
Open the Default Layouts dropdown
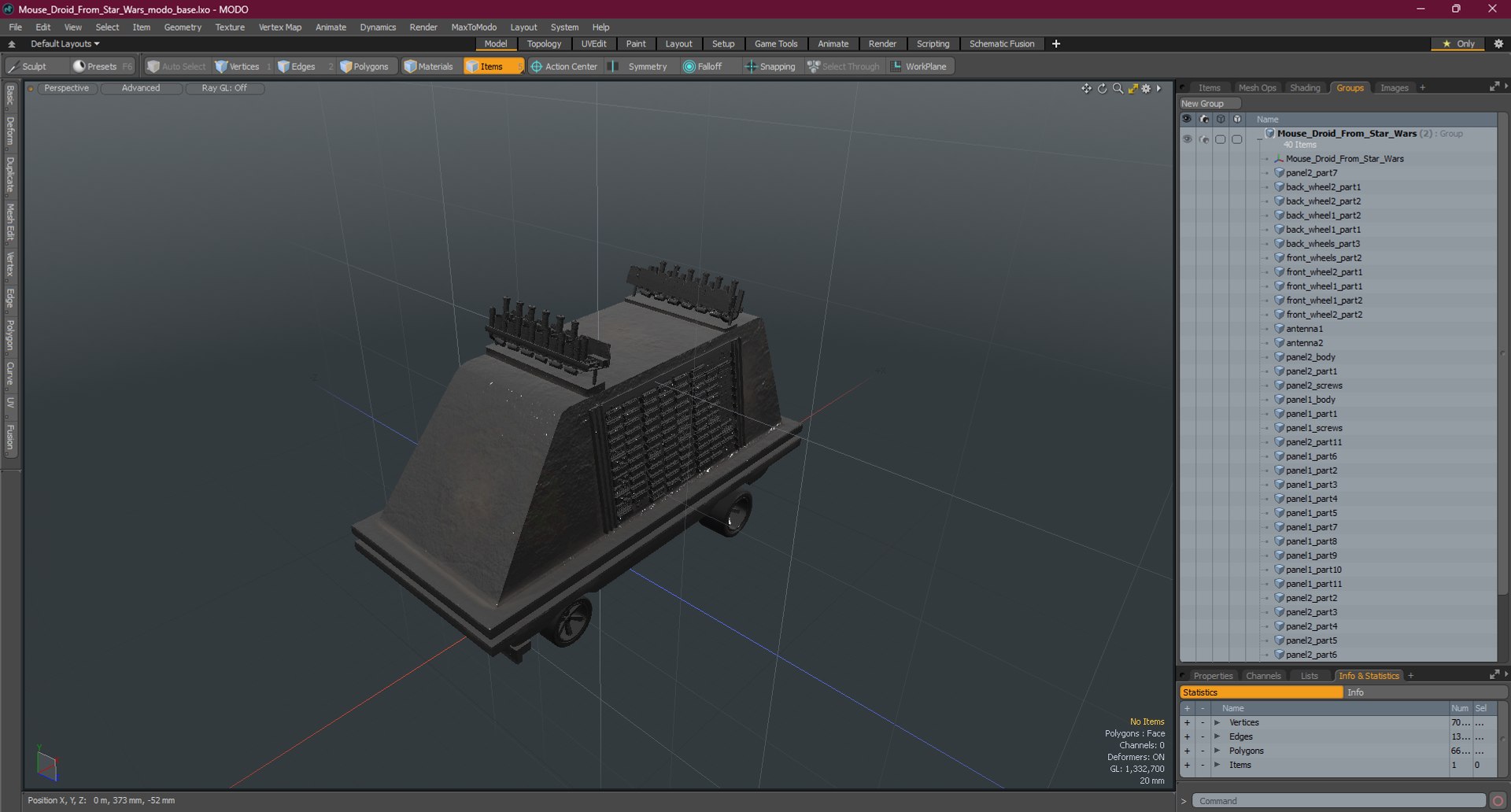(x=65, y=44)
